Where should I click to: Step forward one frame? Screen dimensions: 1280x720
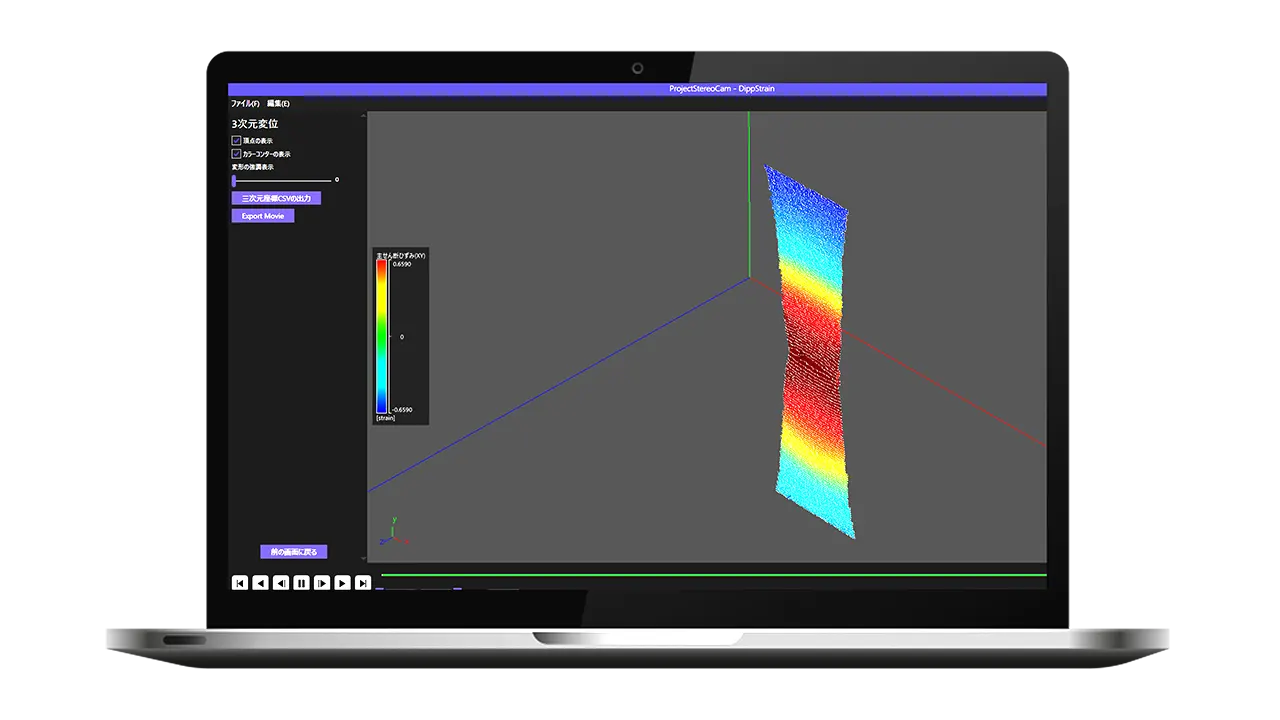[x=322, y=582]
